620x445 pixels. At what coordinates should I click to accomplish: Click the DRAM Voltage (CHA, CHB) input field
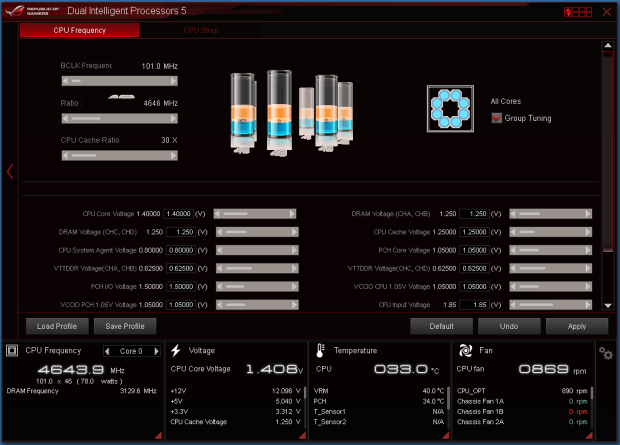tap(474, 214)
